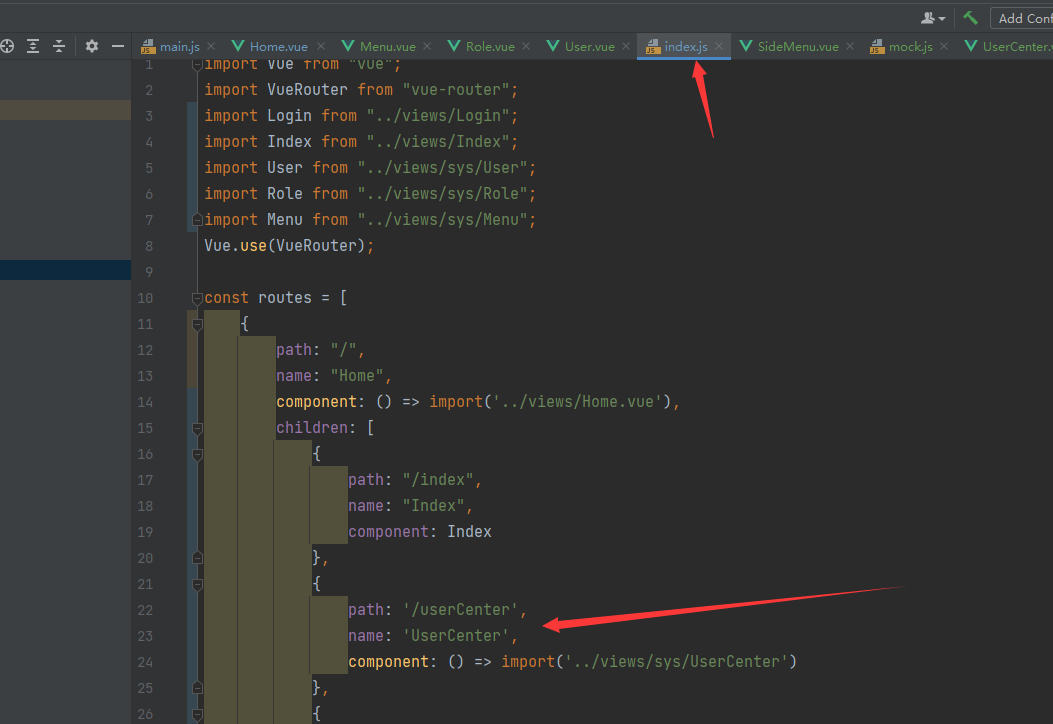Image resolution: width=1053 pixels, height=724 pixels.
Task: Click the "../views/sys/User" import path
Action: (443, 167)
